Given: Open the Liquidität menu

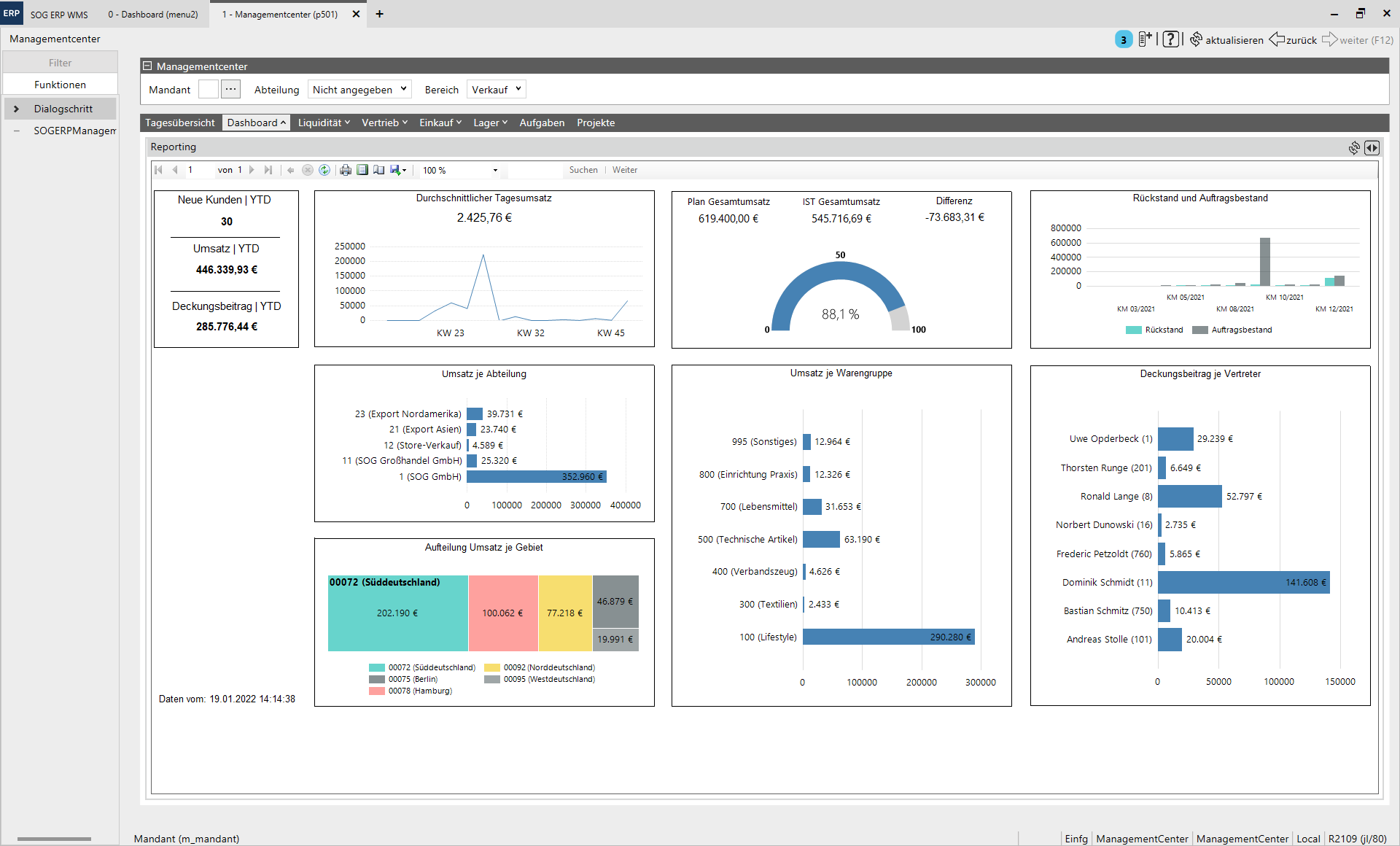Looking at the screenshot, I should (x=324, y=123).
